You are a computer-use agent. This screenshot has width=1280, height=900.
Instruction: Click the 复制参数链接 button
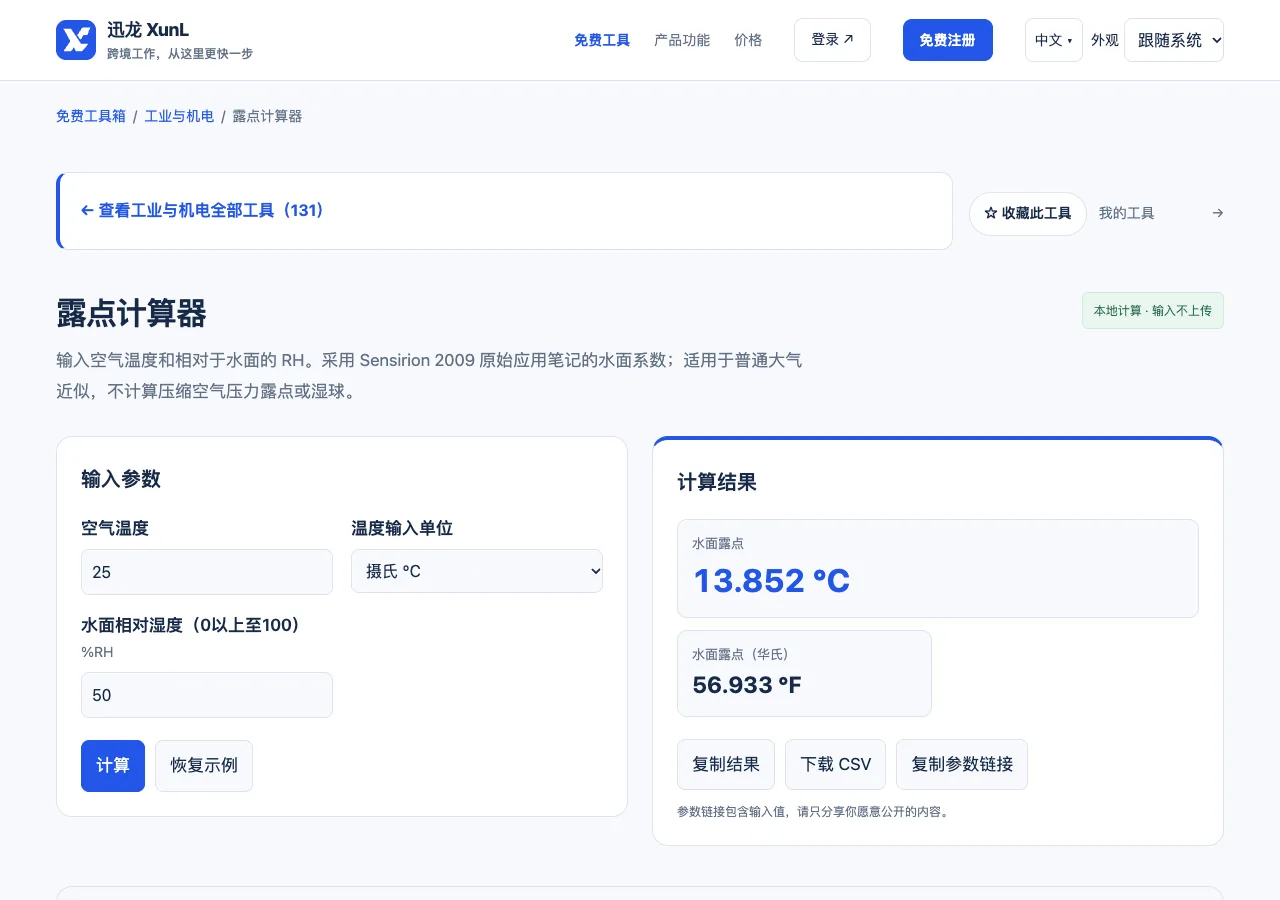(962, 764)
